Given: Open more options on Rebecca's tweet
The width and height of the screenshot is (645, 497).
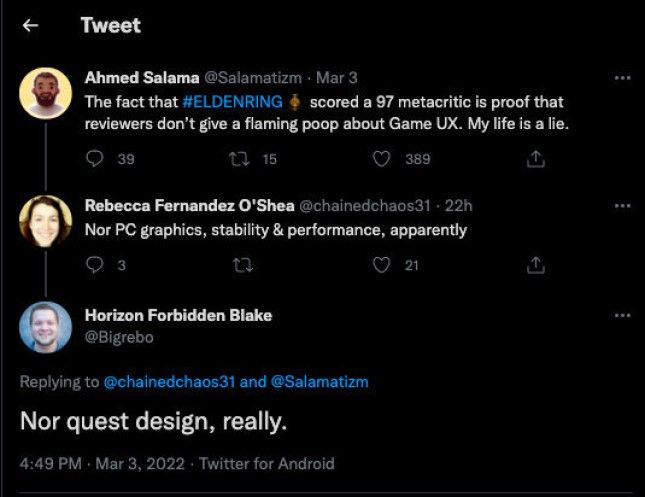Looking at the screenshot, I should 623,206.
